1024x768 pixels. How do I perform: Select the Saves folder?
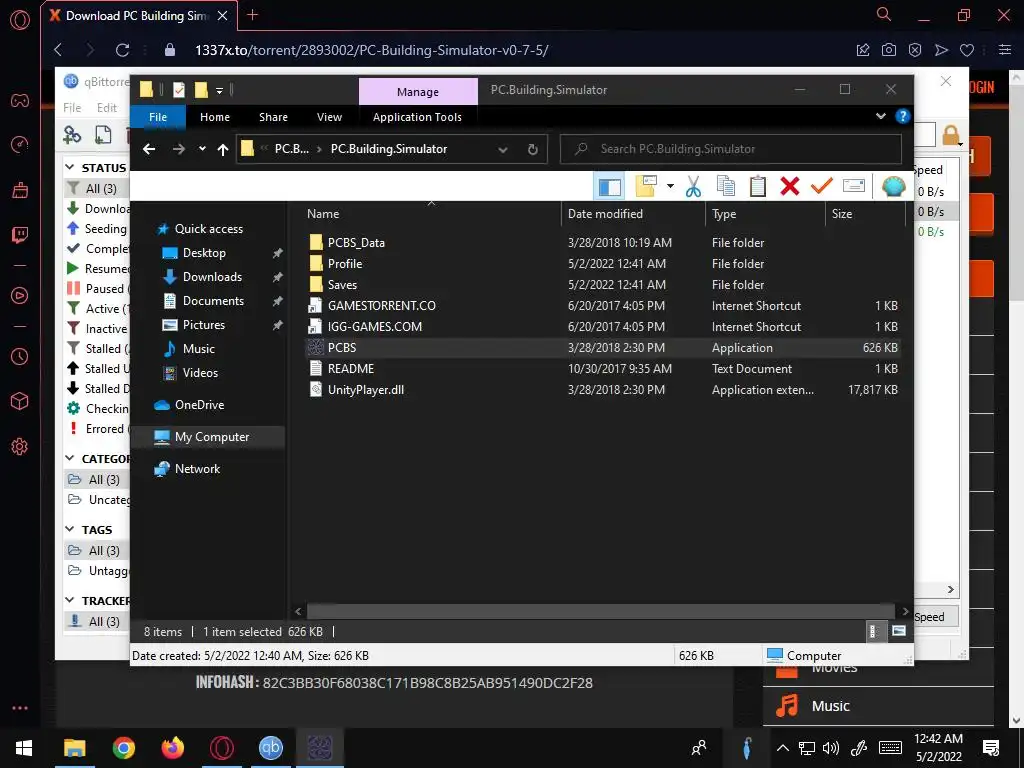(x=342, y=285)
